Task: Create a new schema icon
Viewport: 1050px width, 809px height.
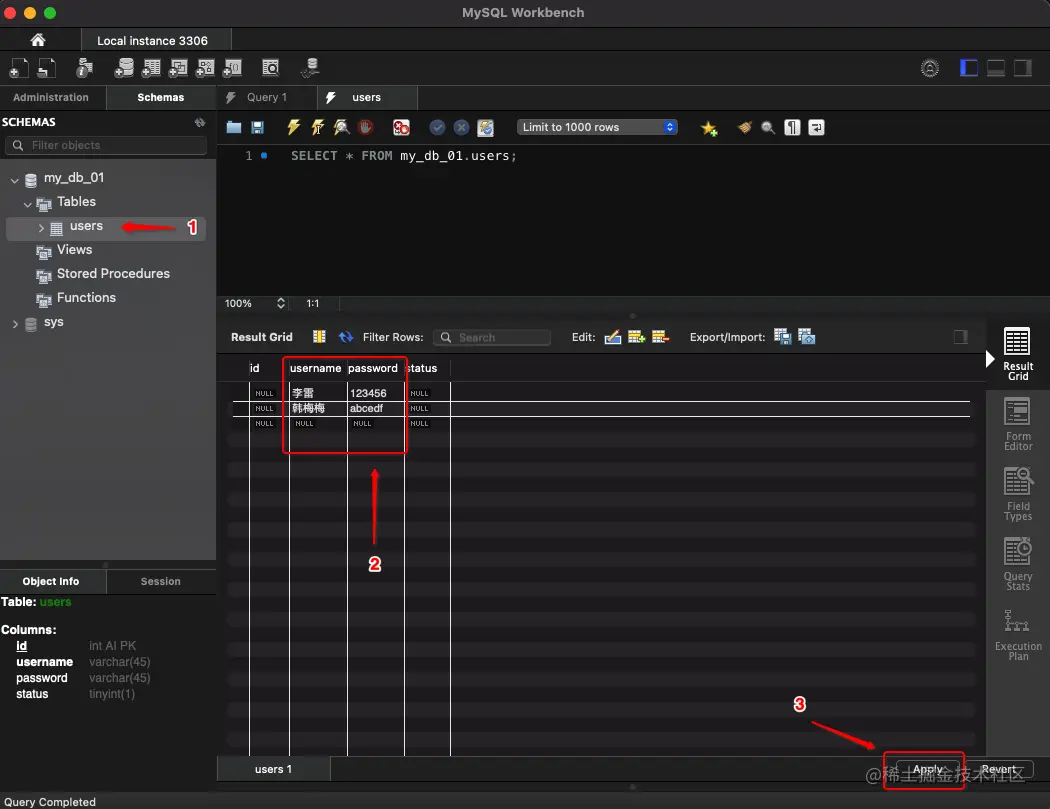Action: click(x=124, y=68)
